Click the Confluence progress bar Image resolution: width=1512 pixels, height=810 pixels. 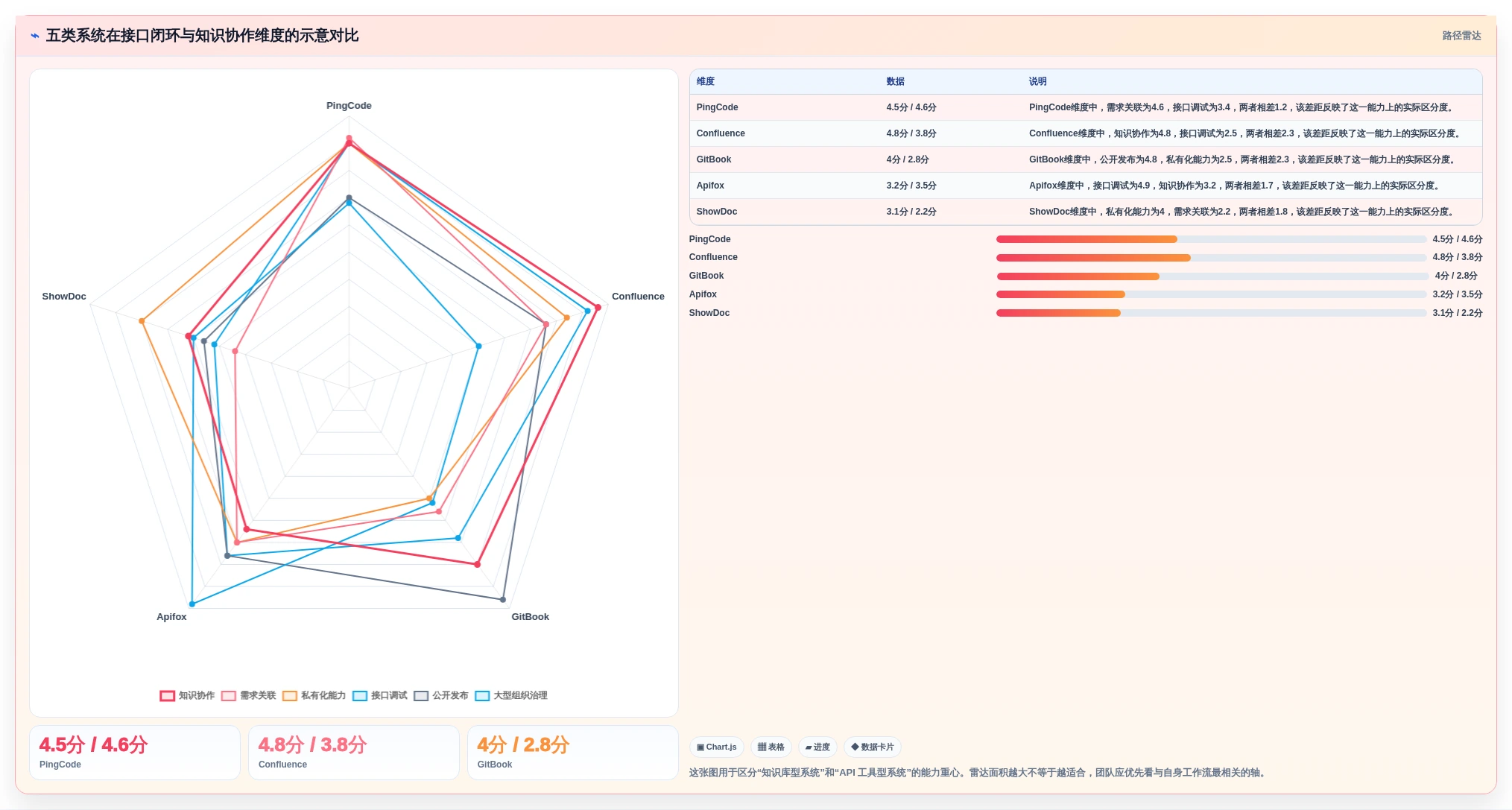[x=1211, y=258]
